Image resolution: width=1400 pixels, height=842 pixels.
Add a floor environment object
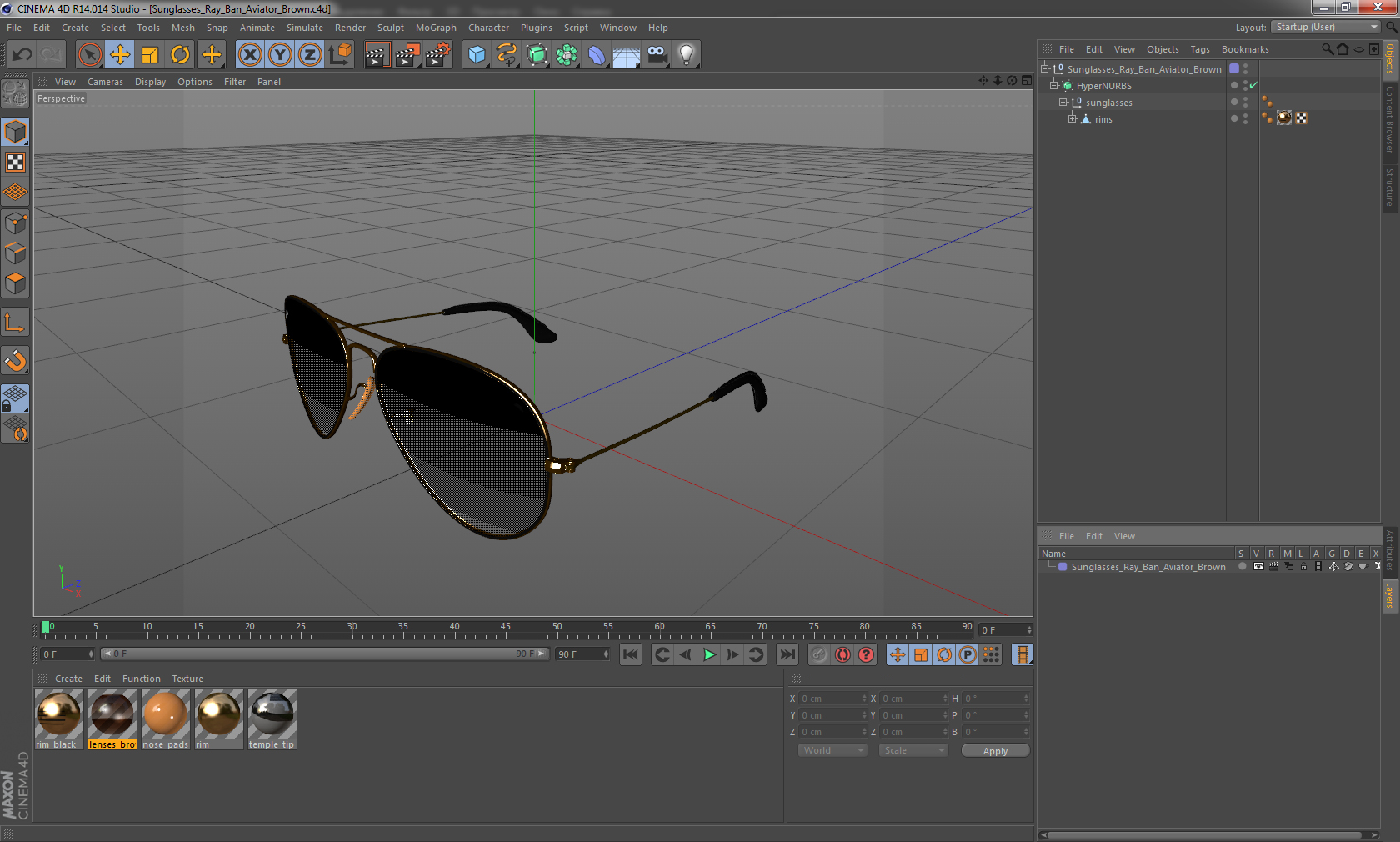(627, 55)
